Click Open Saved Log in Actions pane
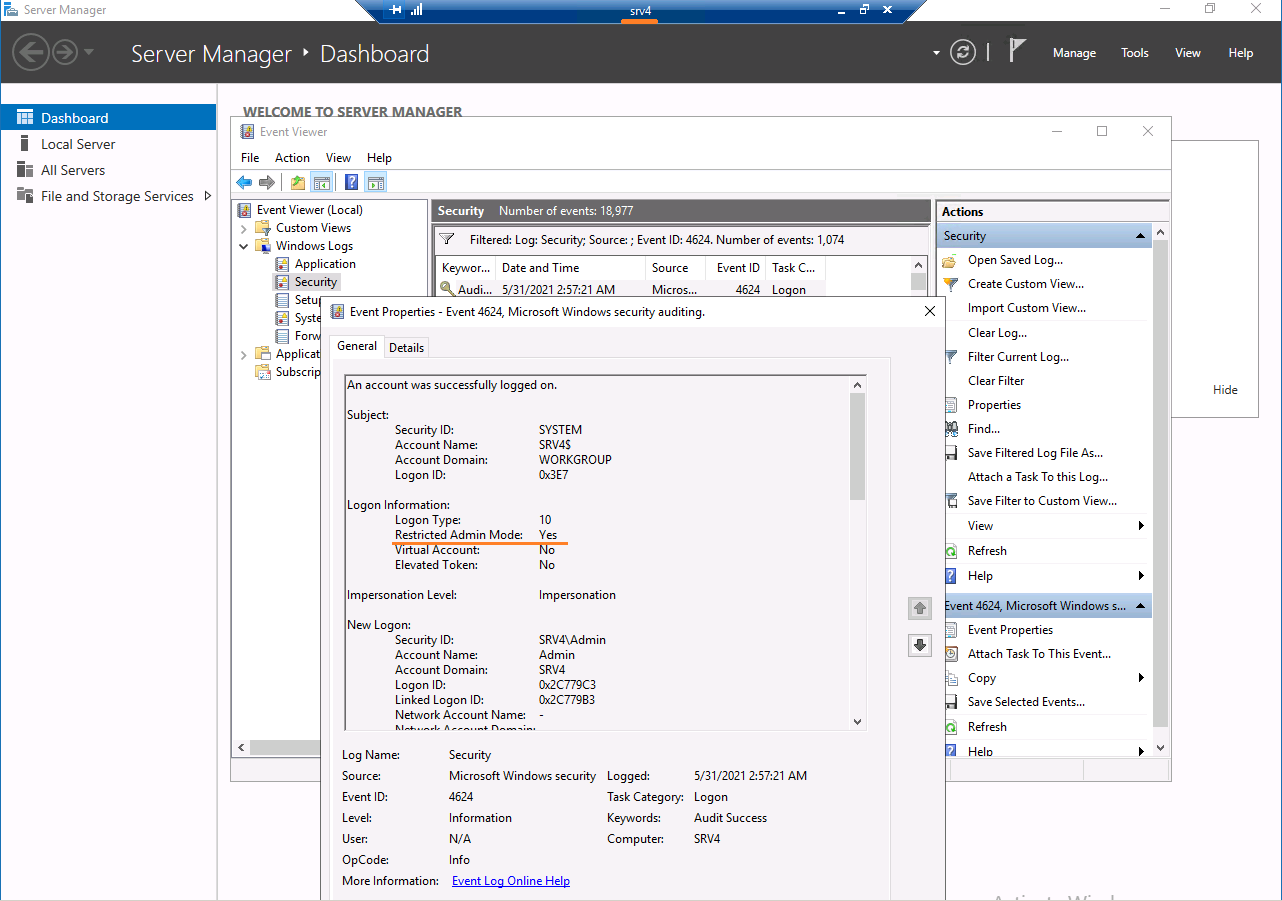 click(x=1015, y=260)
